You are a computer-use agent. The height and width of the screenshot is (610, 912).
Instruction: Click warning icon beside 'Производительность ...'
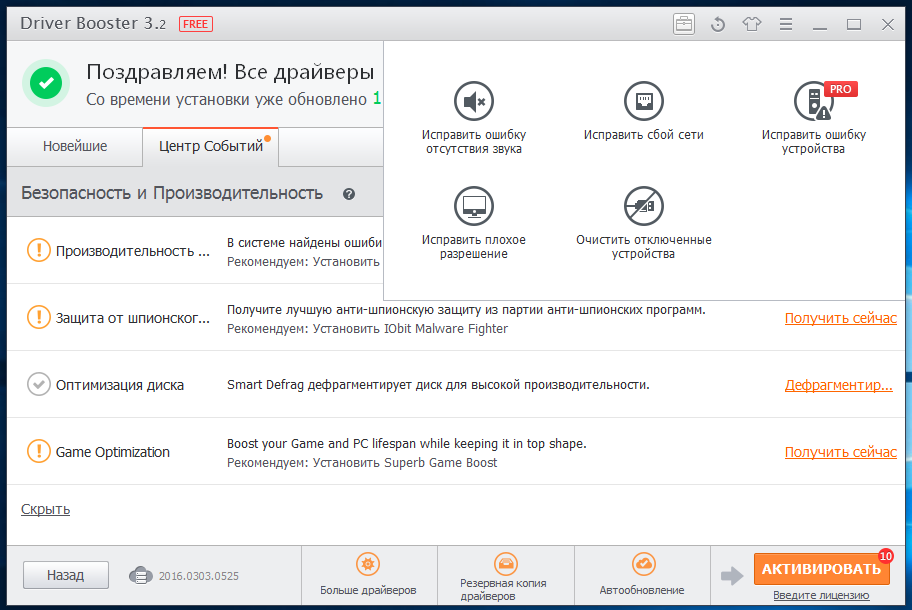39,251
